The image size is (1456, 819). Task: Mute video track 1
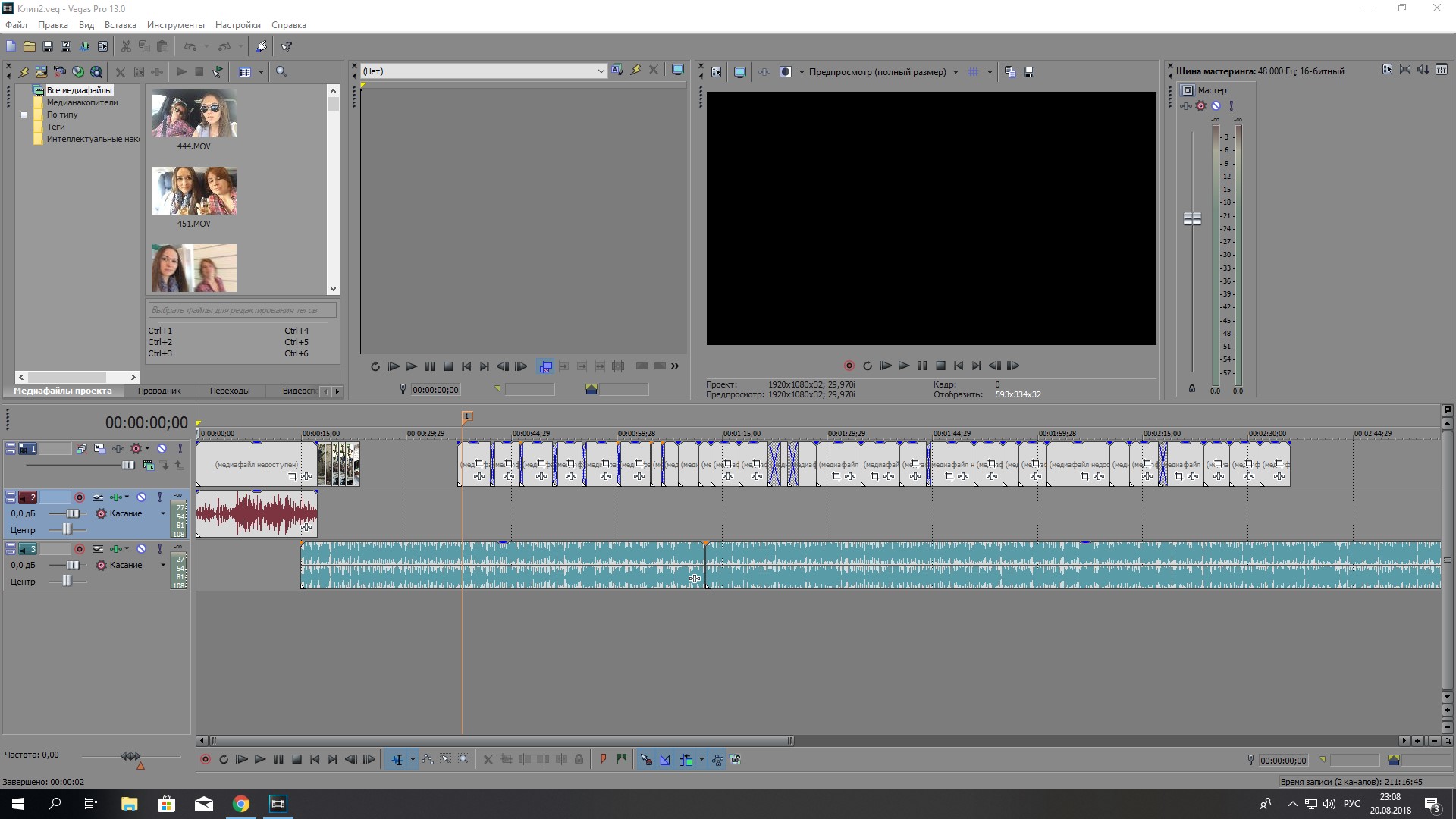(162, 449)
